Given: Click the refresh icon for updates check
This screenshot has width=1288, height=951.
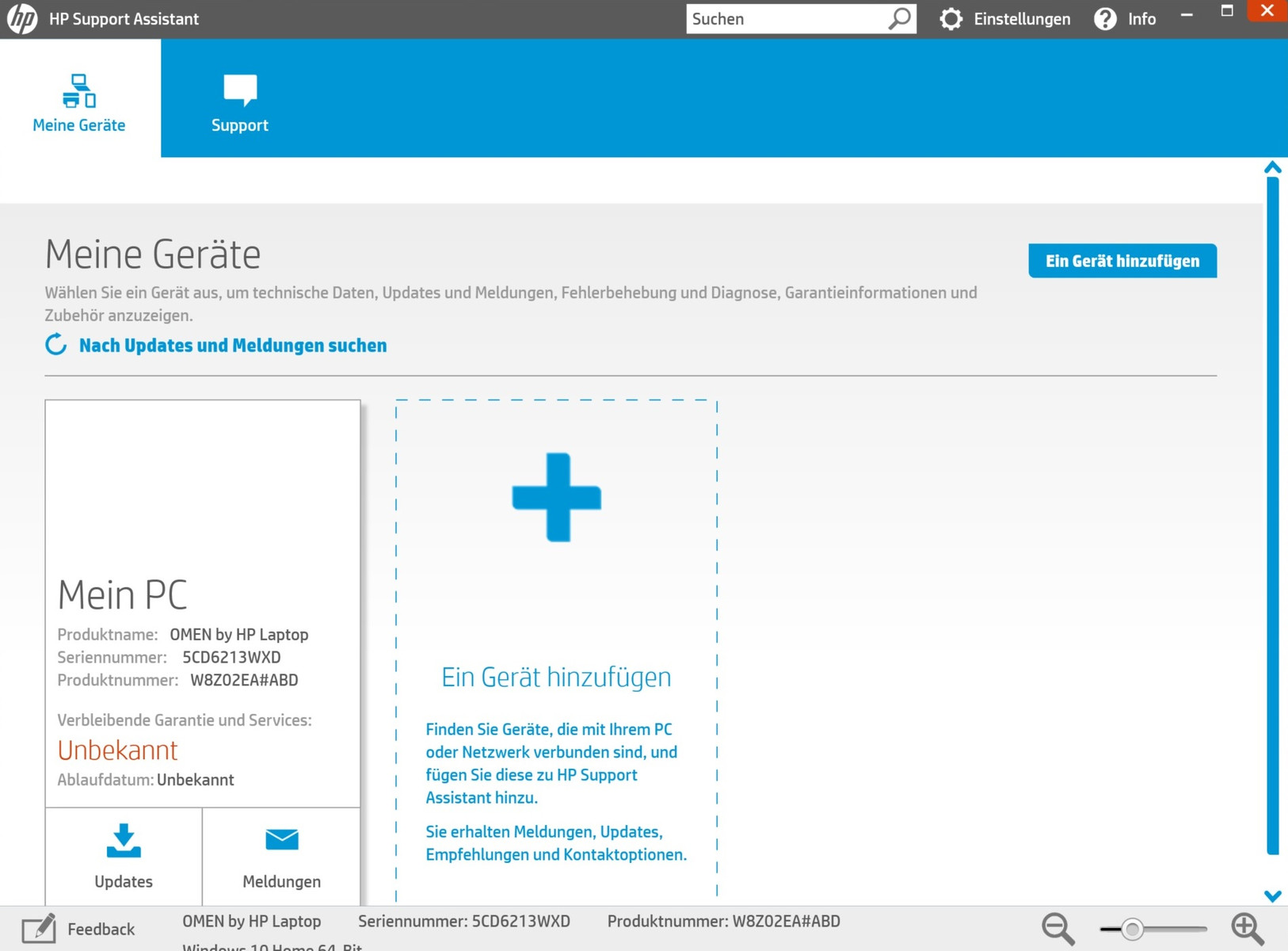Looking at the screenshot, I should click(56, 345).
